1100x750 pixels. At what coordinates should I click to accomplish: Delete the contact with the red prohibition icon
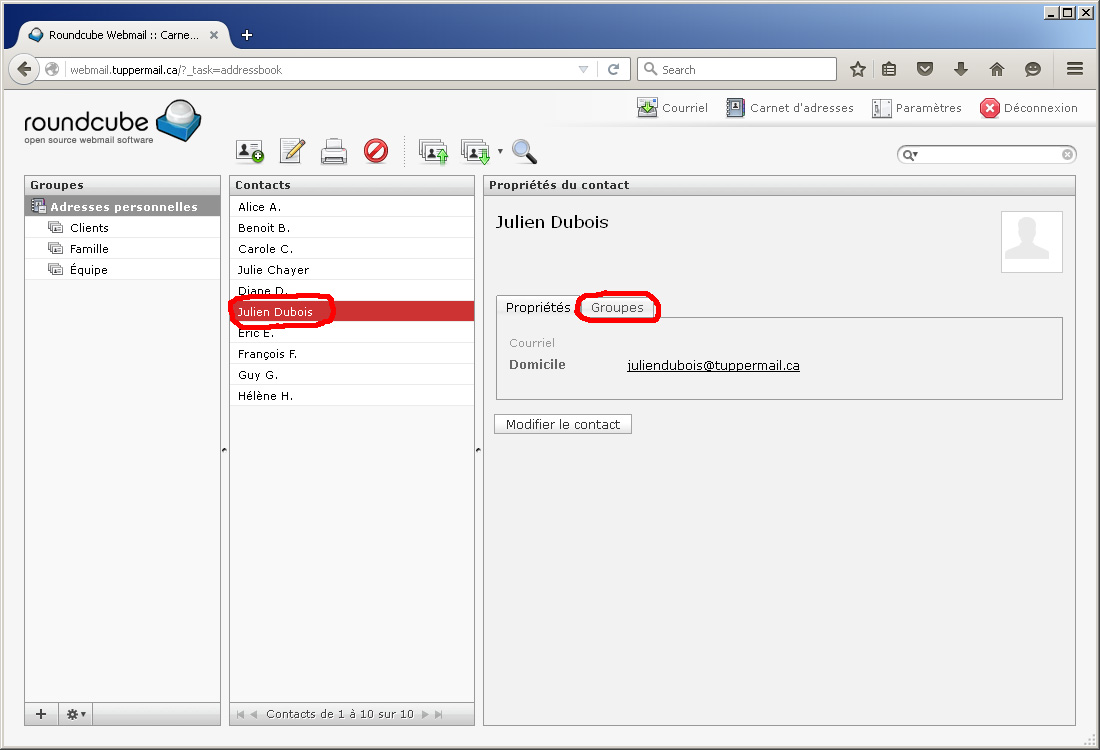pos(376,151)
